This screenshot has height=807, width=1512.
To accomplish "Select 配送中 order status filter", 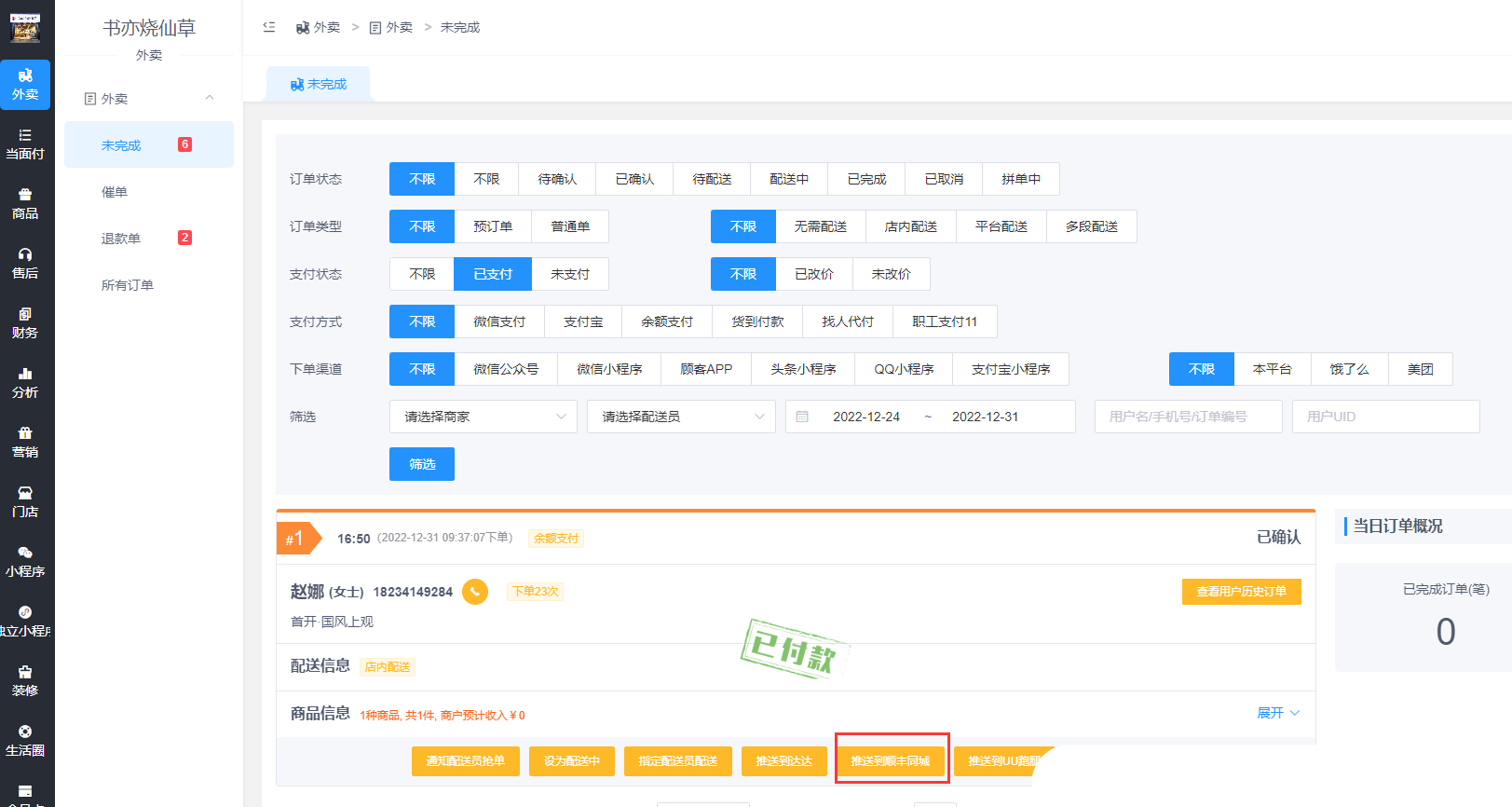I will point(789,179).
